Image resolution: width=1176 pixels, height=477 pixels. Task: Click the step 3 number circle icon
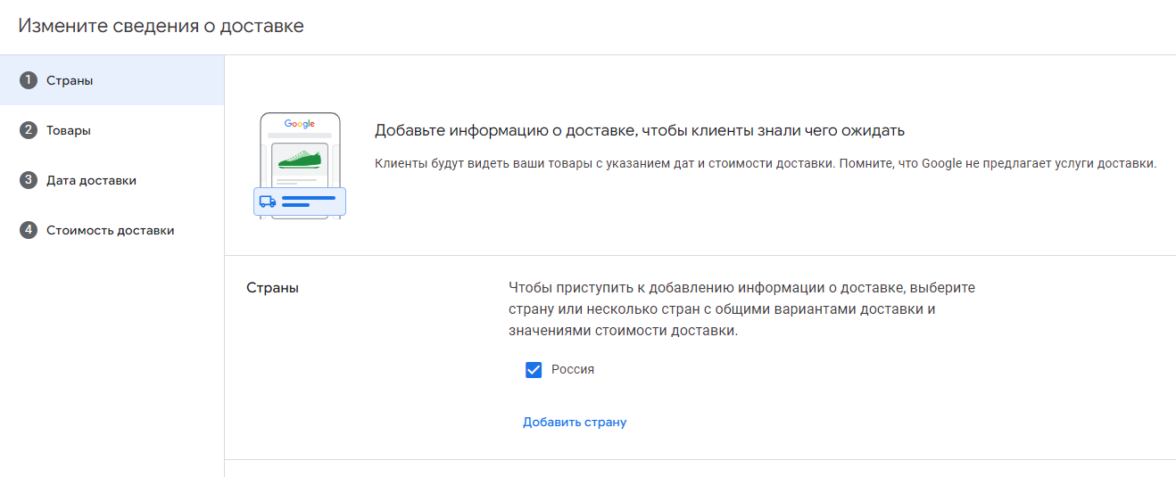(28, 180)
